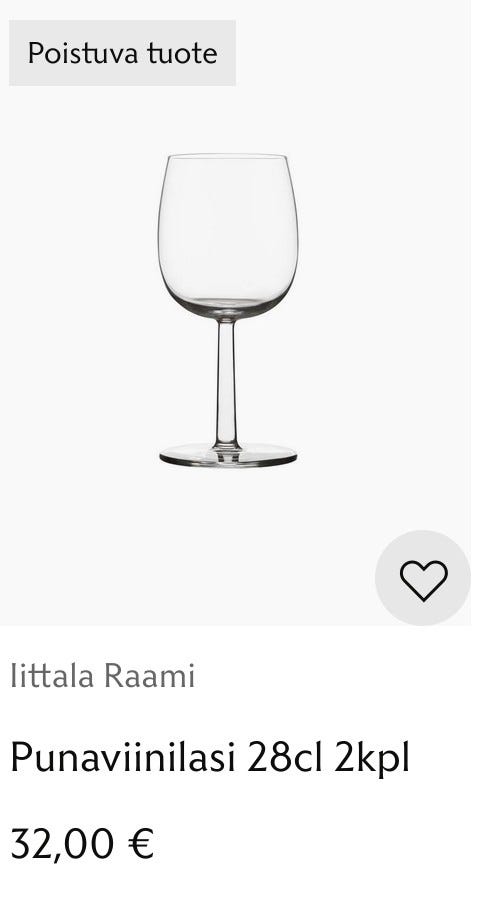Viewport: 498px width, 900px height.
Task: Click the stem of the wine glass
Action: (227, 382)
